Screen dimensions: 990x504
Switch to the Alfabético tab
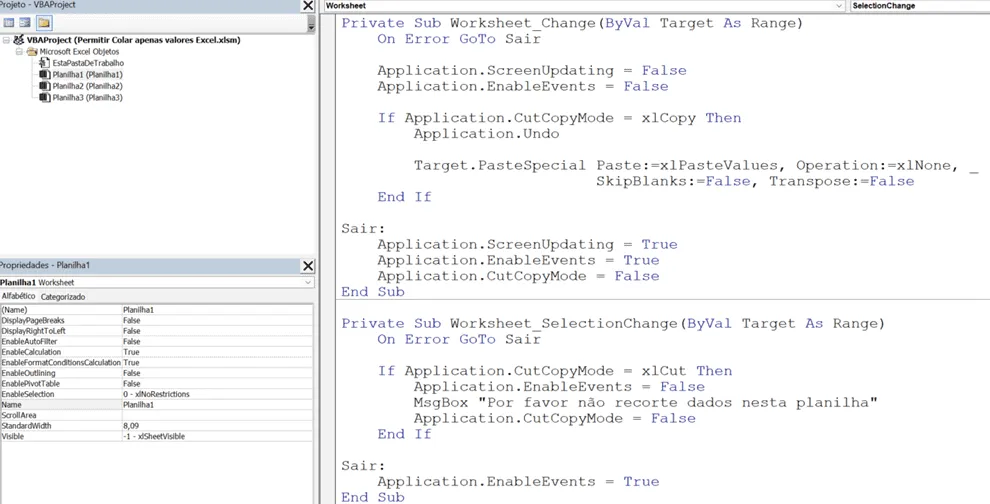pos(18,296)
